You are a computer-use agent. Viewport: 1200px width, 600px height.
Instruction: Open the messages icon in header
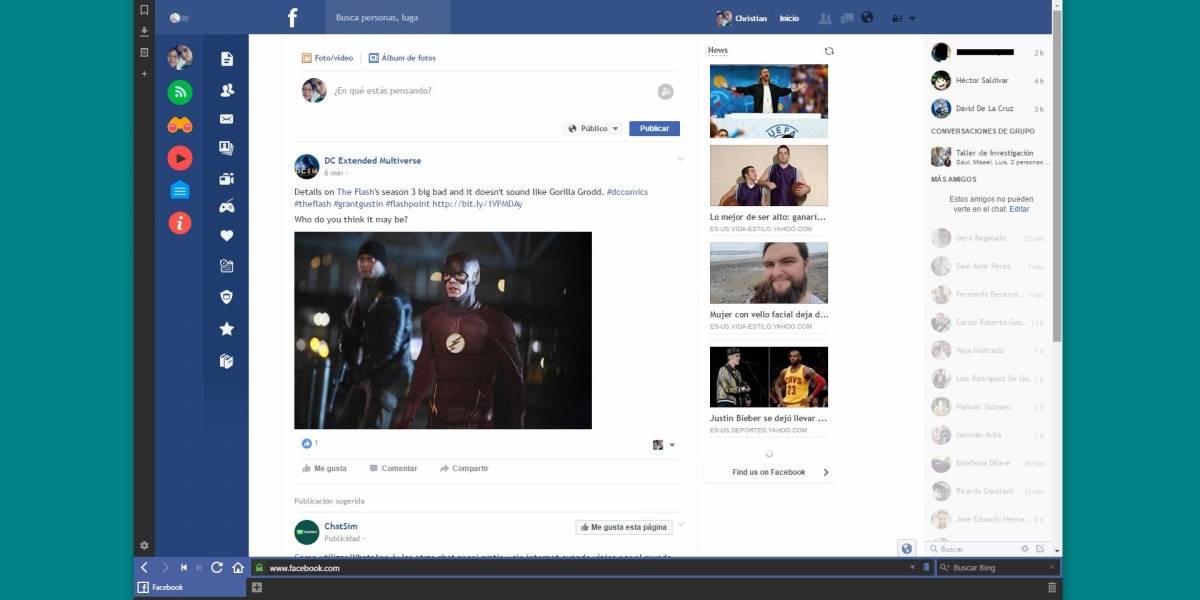coord(847,18)
